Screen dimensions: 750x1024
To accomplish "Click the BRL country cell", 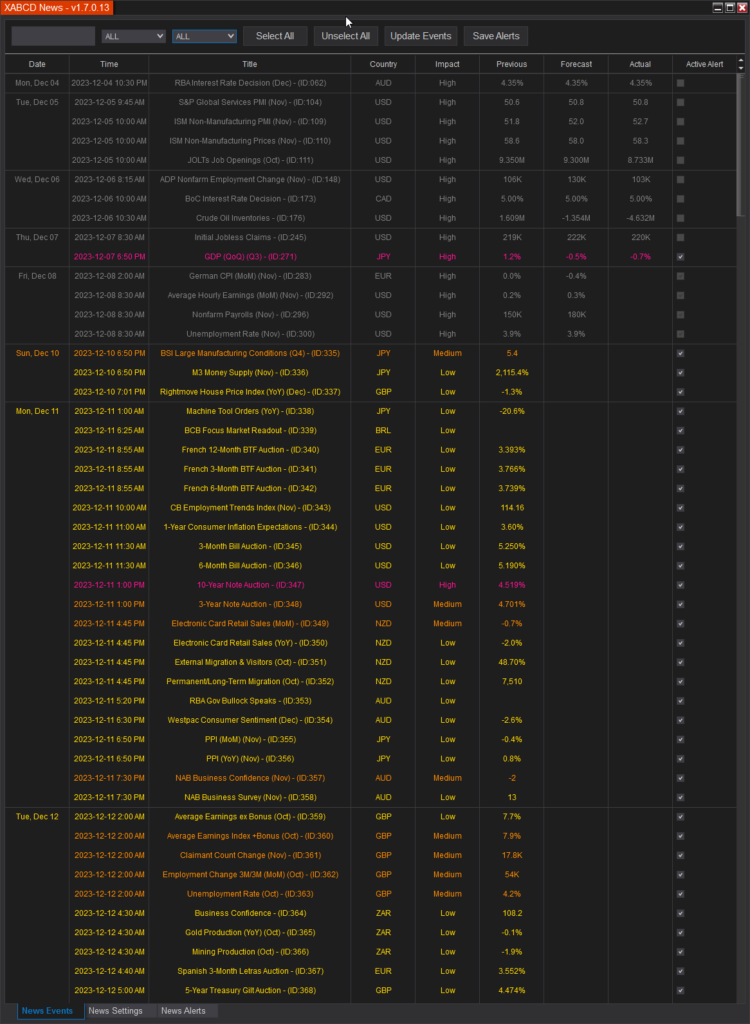I will 383,430.
